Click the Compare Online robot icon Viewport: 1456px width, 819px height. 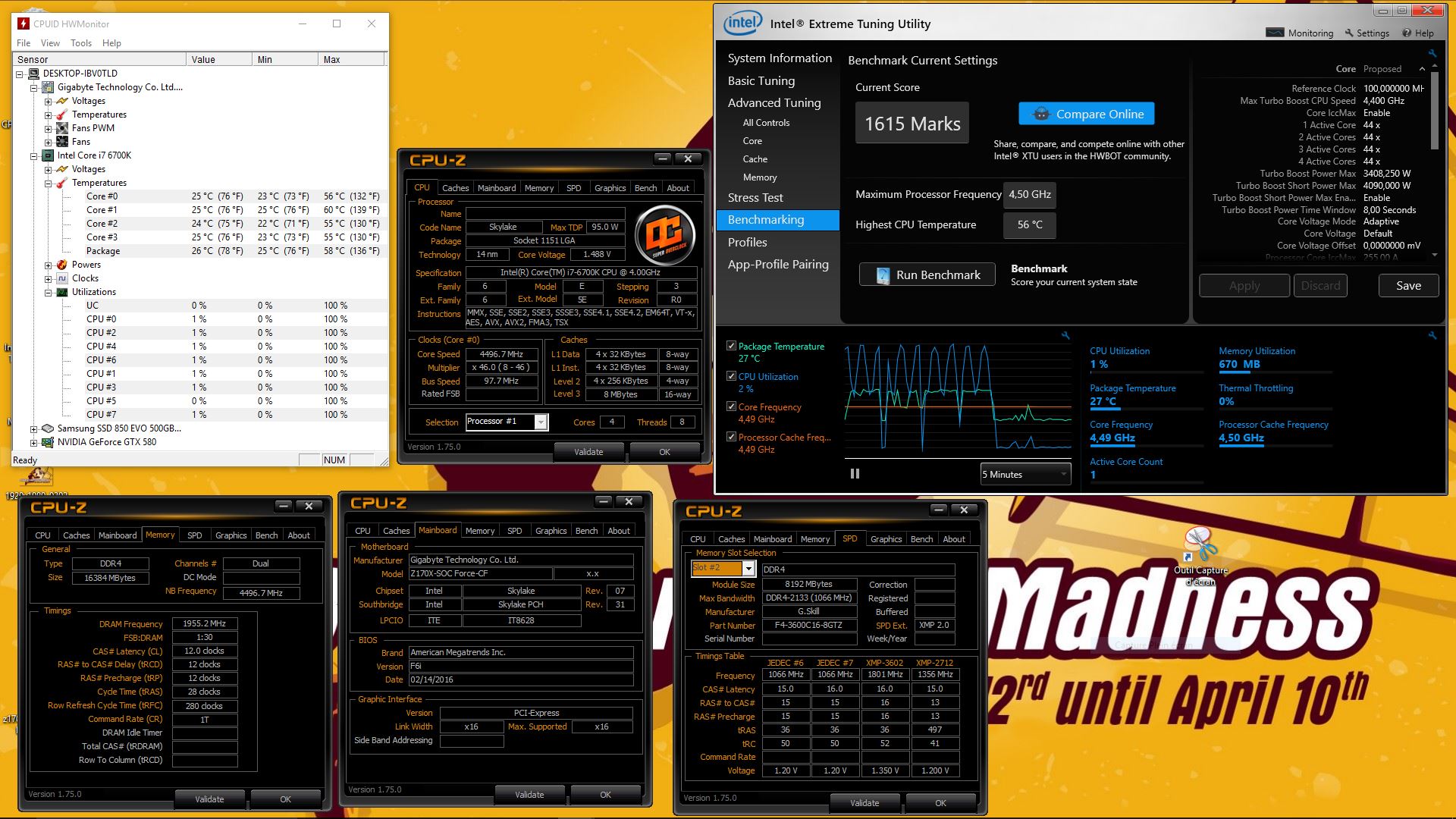coord(1041,114)
